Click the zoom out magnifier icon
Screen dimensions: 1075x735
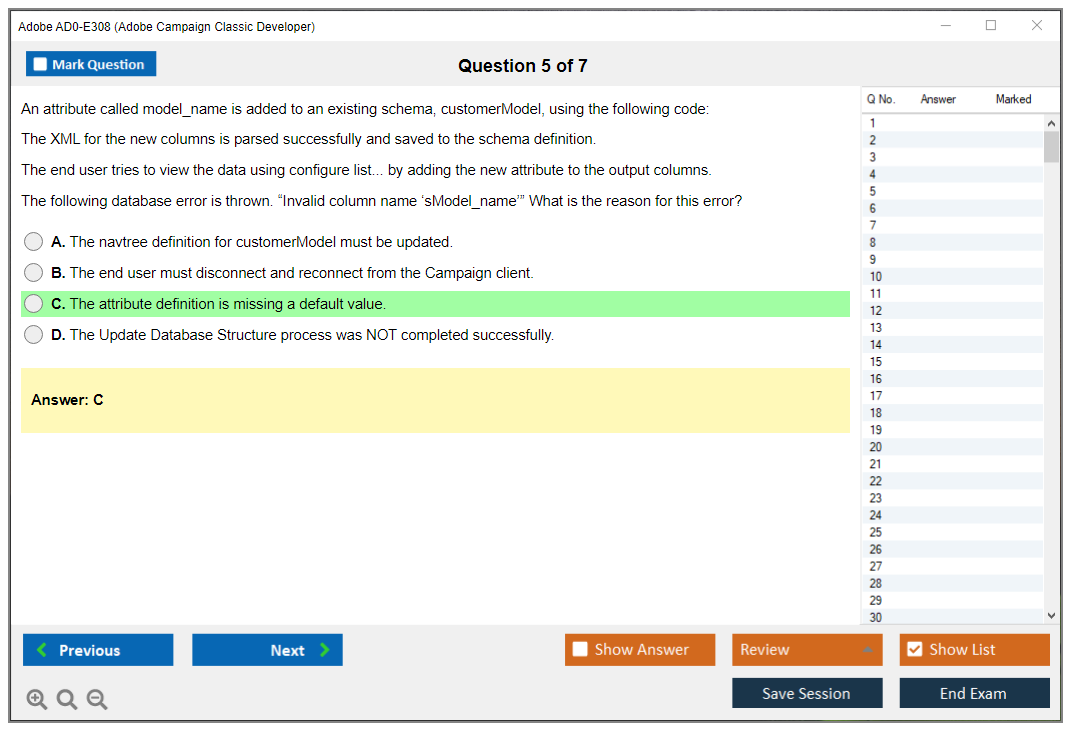coord(97,700)
